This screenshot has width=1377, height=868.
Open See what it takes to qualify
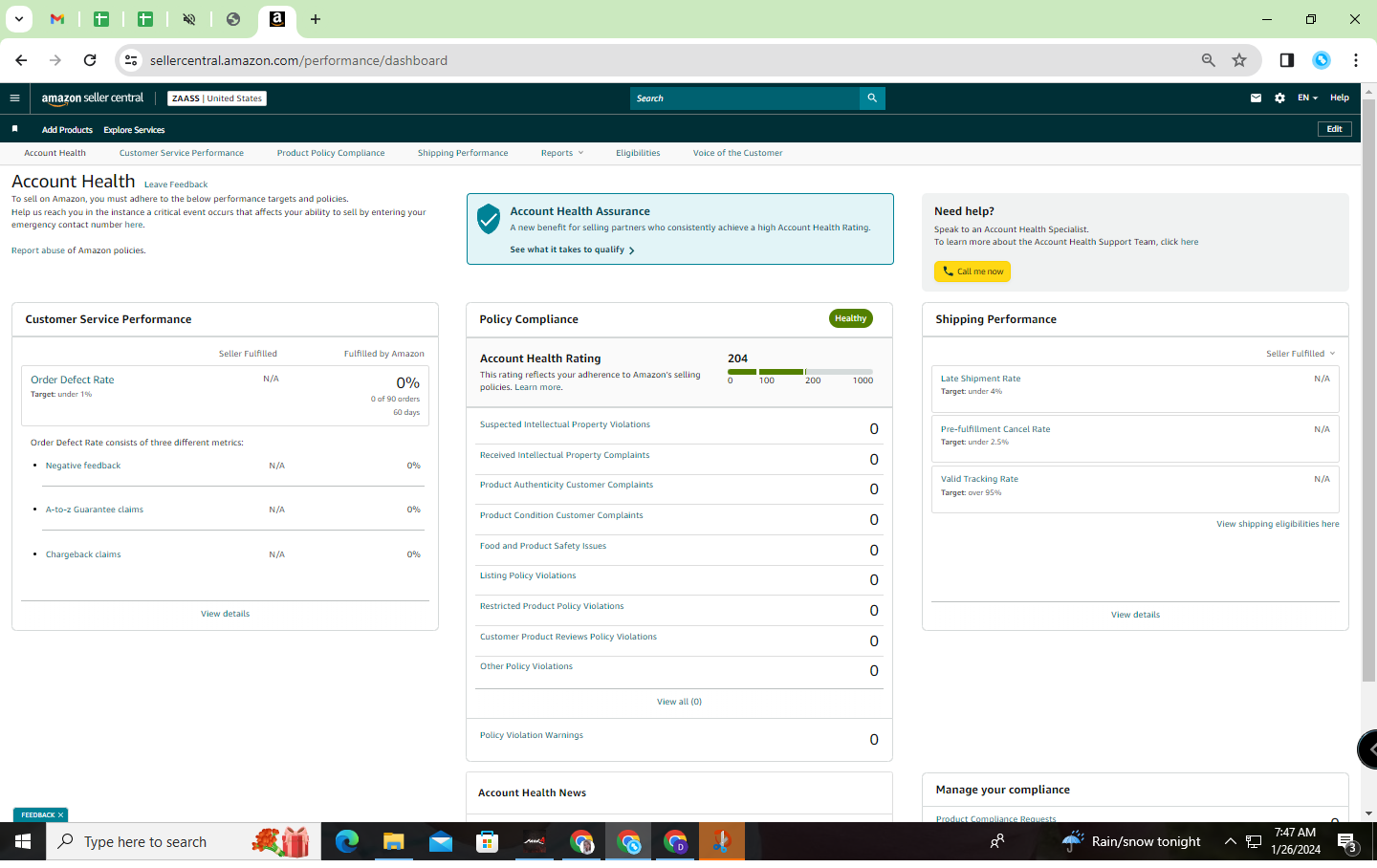pyautogui.click(x=572, y=250)
